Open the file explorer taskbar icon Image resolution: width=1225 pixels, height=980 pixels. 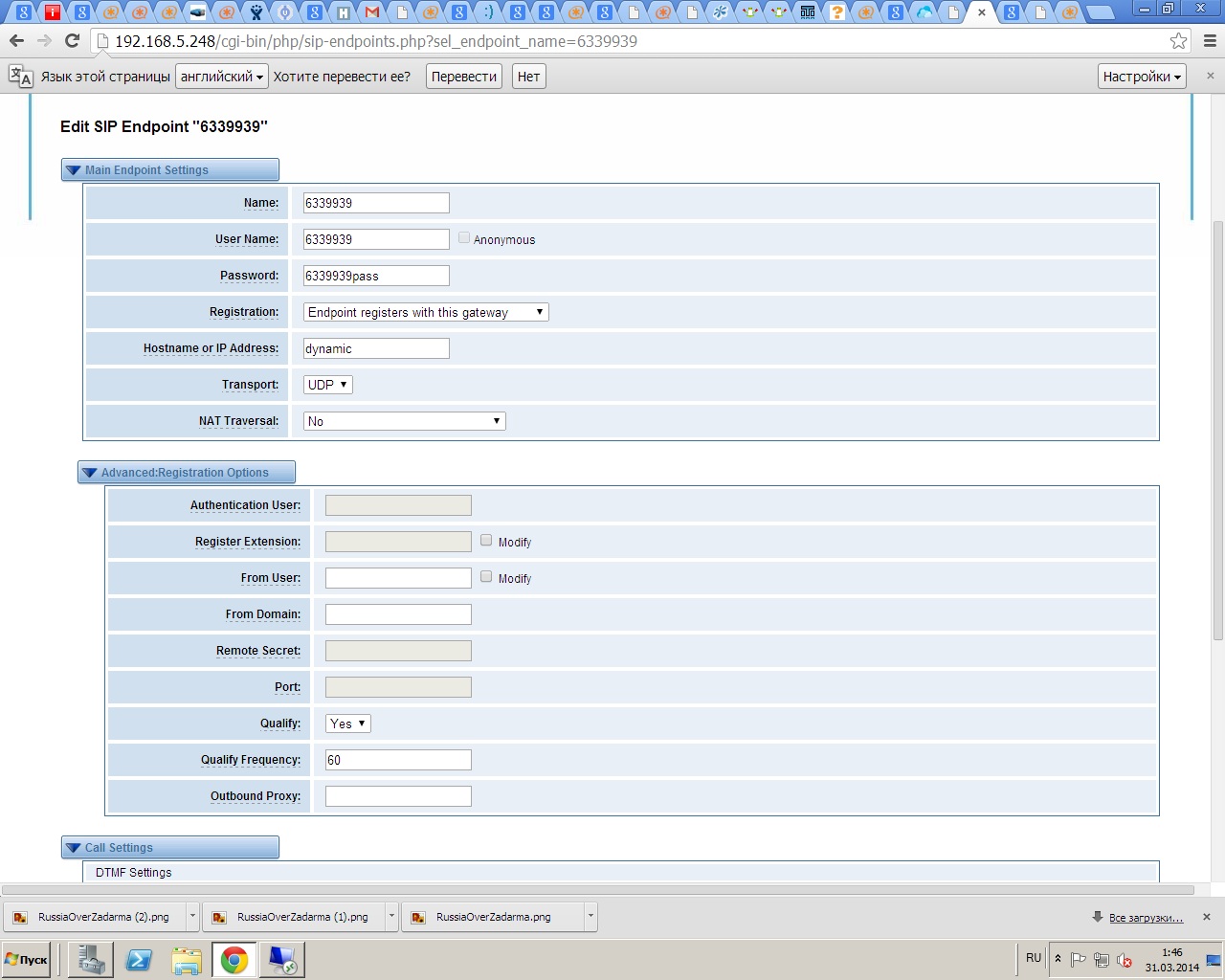coord(187,960)
